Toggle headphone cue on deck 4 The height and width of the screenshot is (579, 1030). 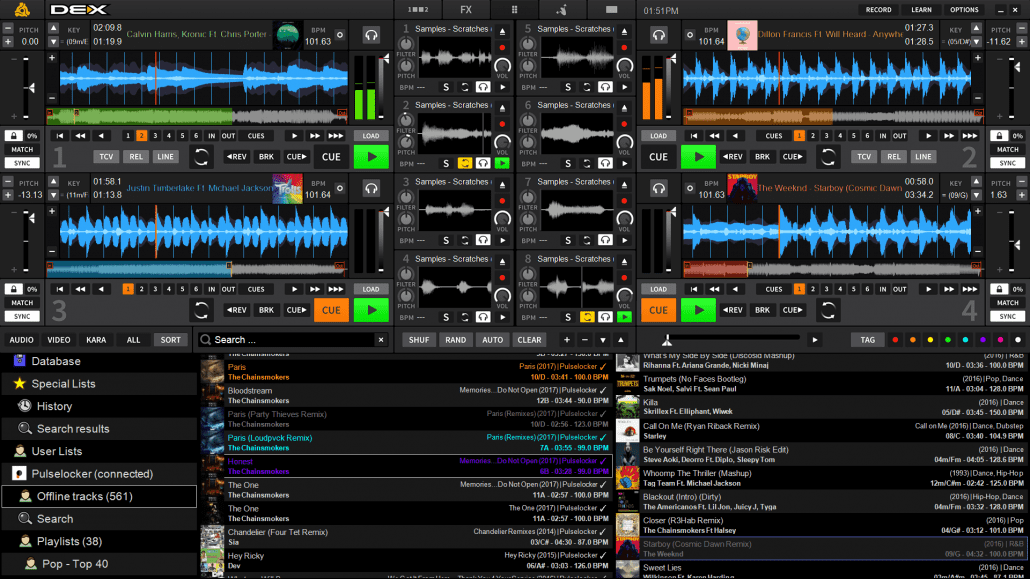click(x=658, y=189)
